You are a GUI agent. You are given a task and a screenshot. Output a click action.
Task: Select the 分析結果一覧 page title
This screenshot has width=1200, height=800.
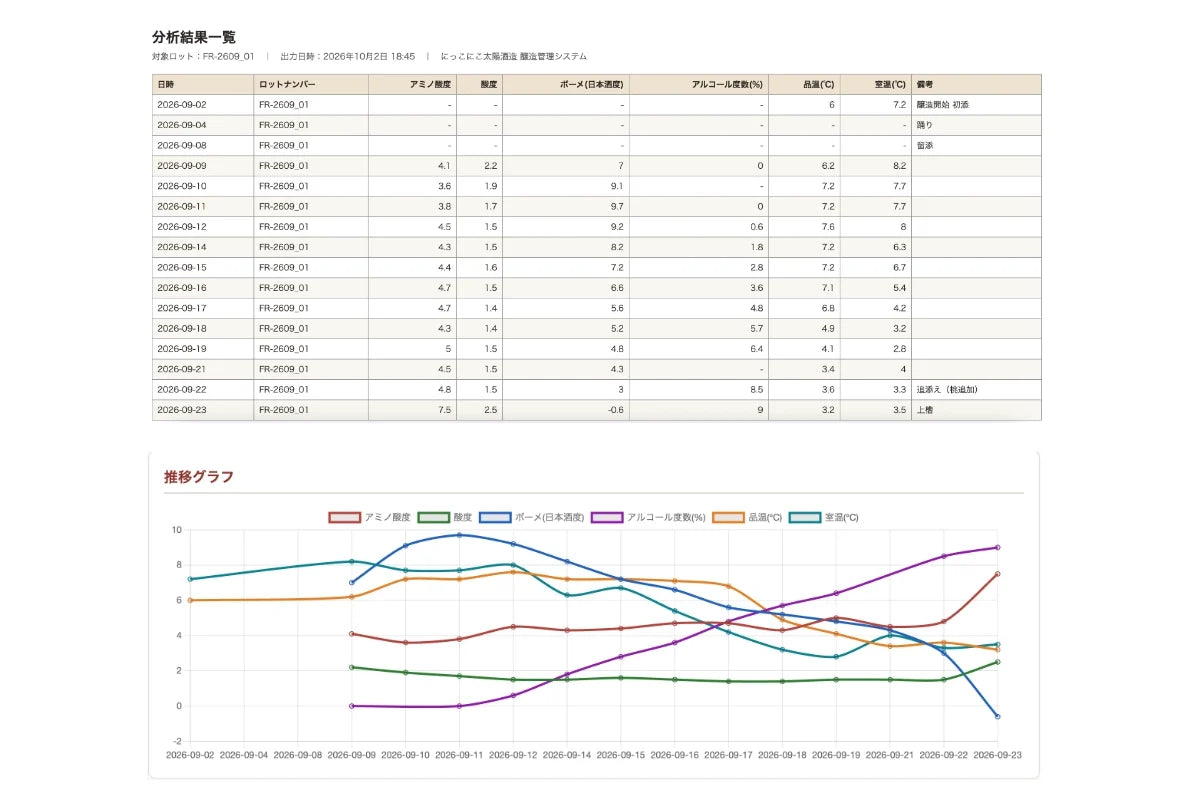coord(194,37)
